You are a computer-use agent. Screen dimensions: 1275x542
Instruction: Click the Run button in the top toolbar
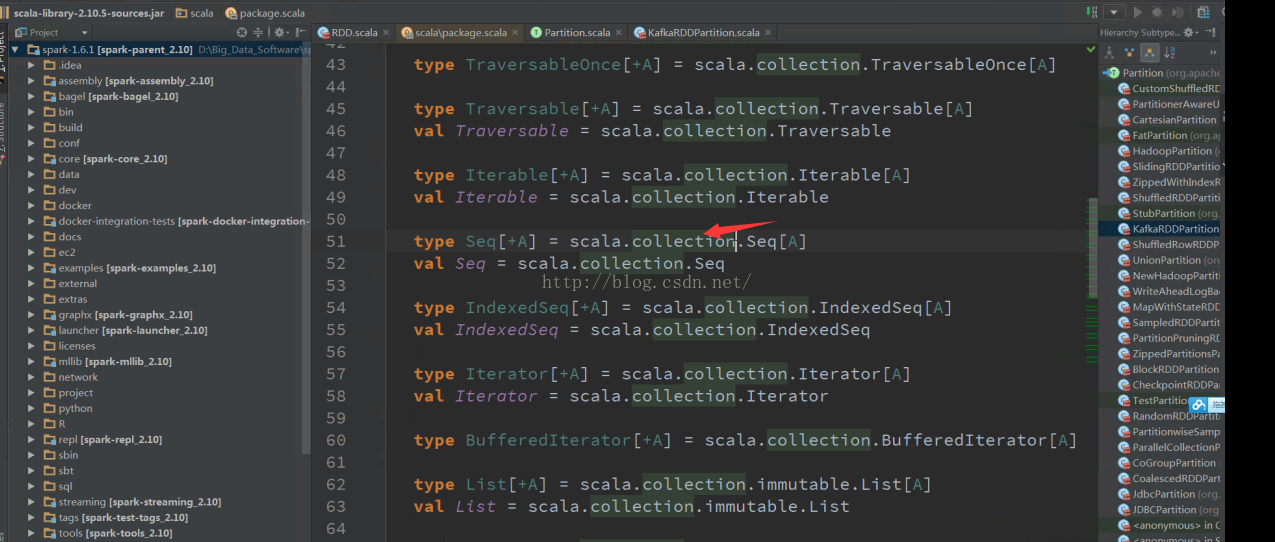(x=1137, y=12)
